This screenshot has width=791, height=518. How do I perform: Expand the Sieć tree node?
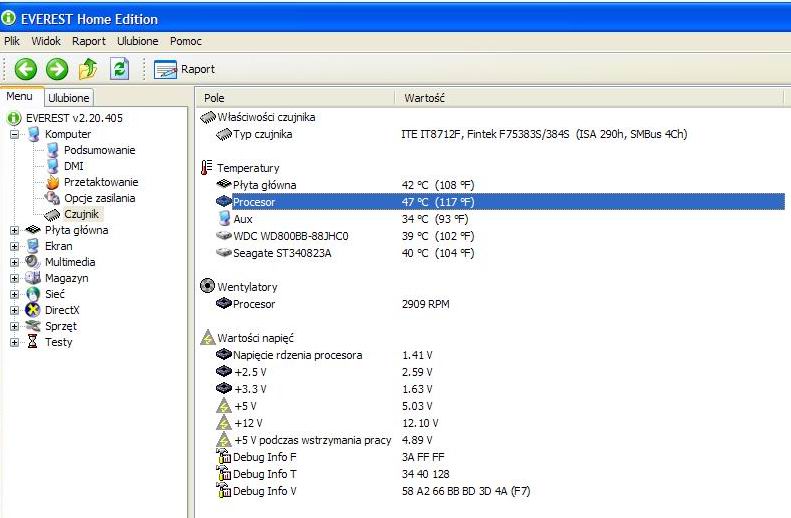(15, 295)
